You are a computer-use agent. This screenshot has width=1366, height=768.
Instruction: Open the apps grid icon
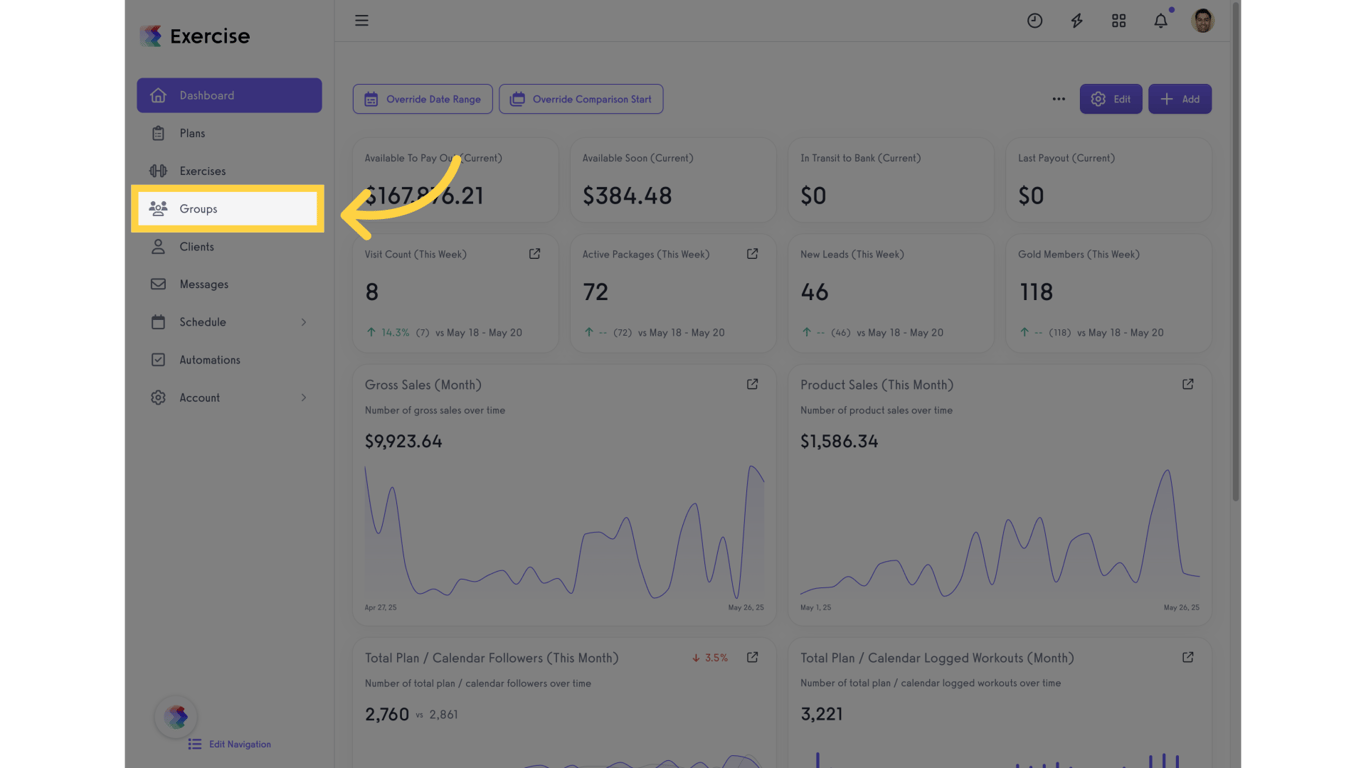coord(1119,20)
